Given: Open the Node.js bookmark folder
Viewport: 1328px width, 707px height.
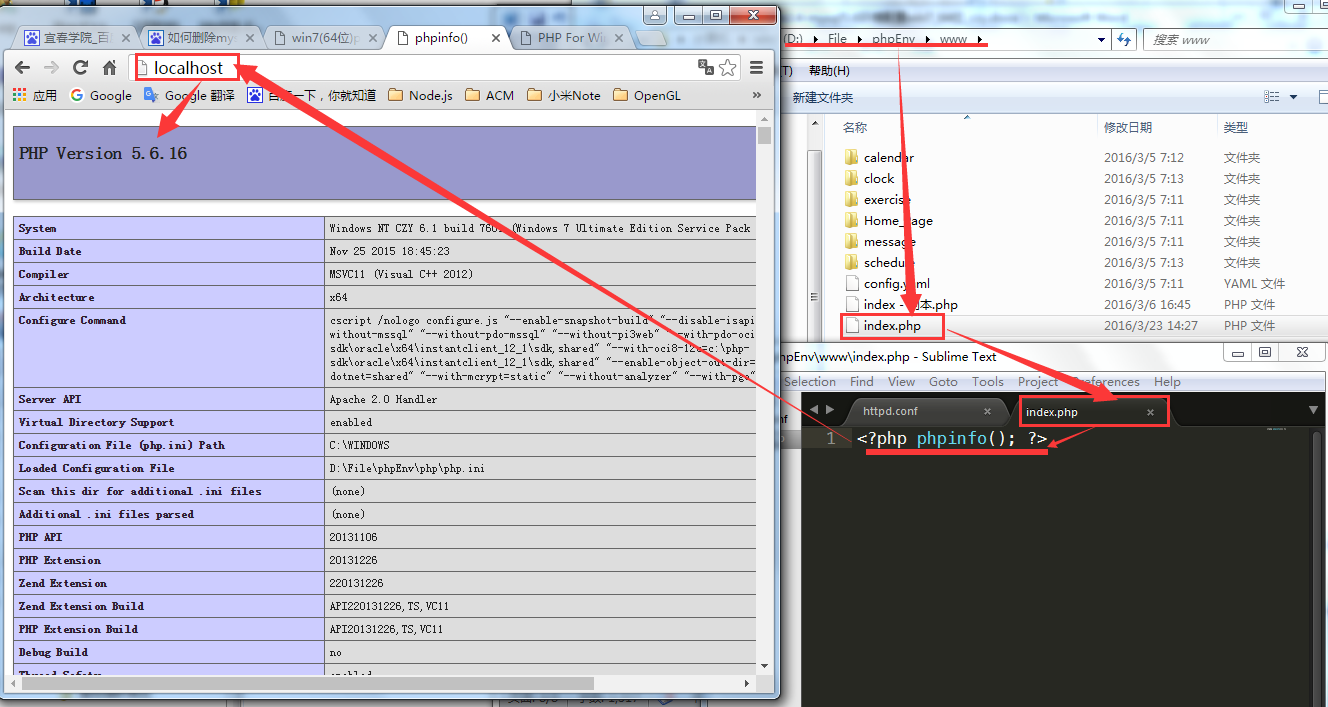Looking at the screenshot, I should 420,95.
